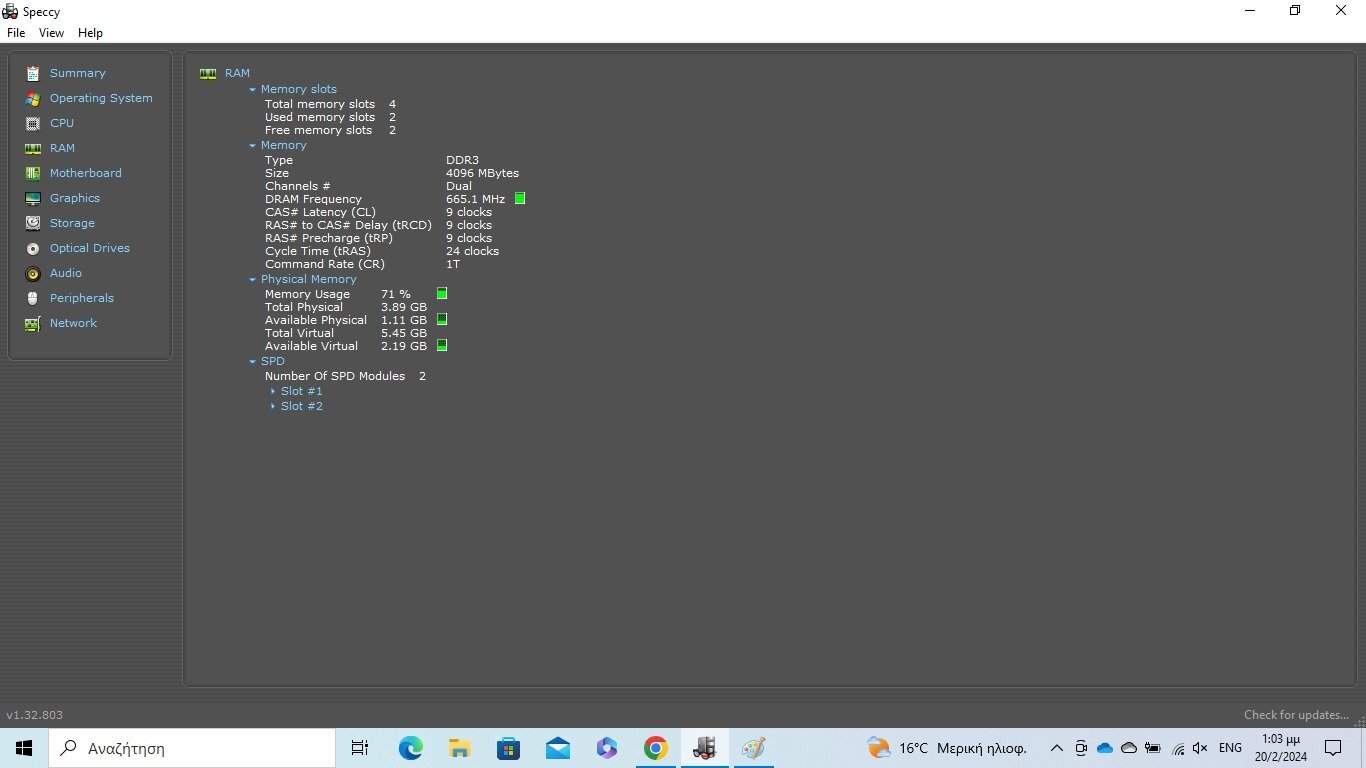Click the v1.32.803 version text
This screenshot has width=1366, height=768.
[34, 715]
